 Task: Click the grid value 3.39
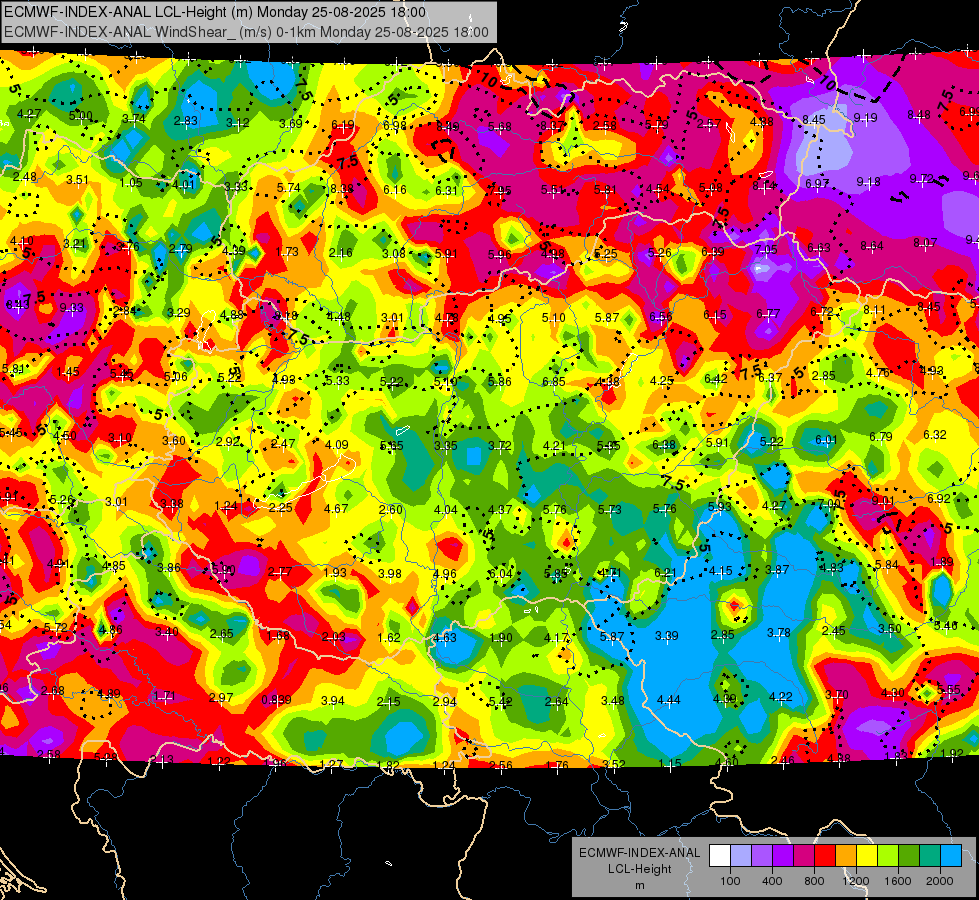pyautogui.click(x=667, y=636)
